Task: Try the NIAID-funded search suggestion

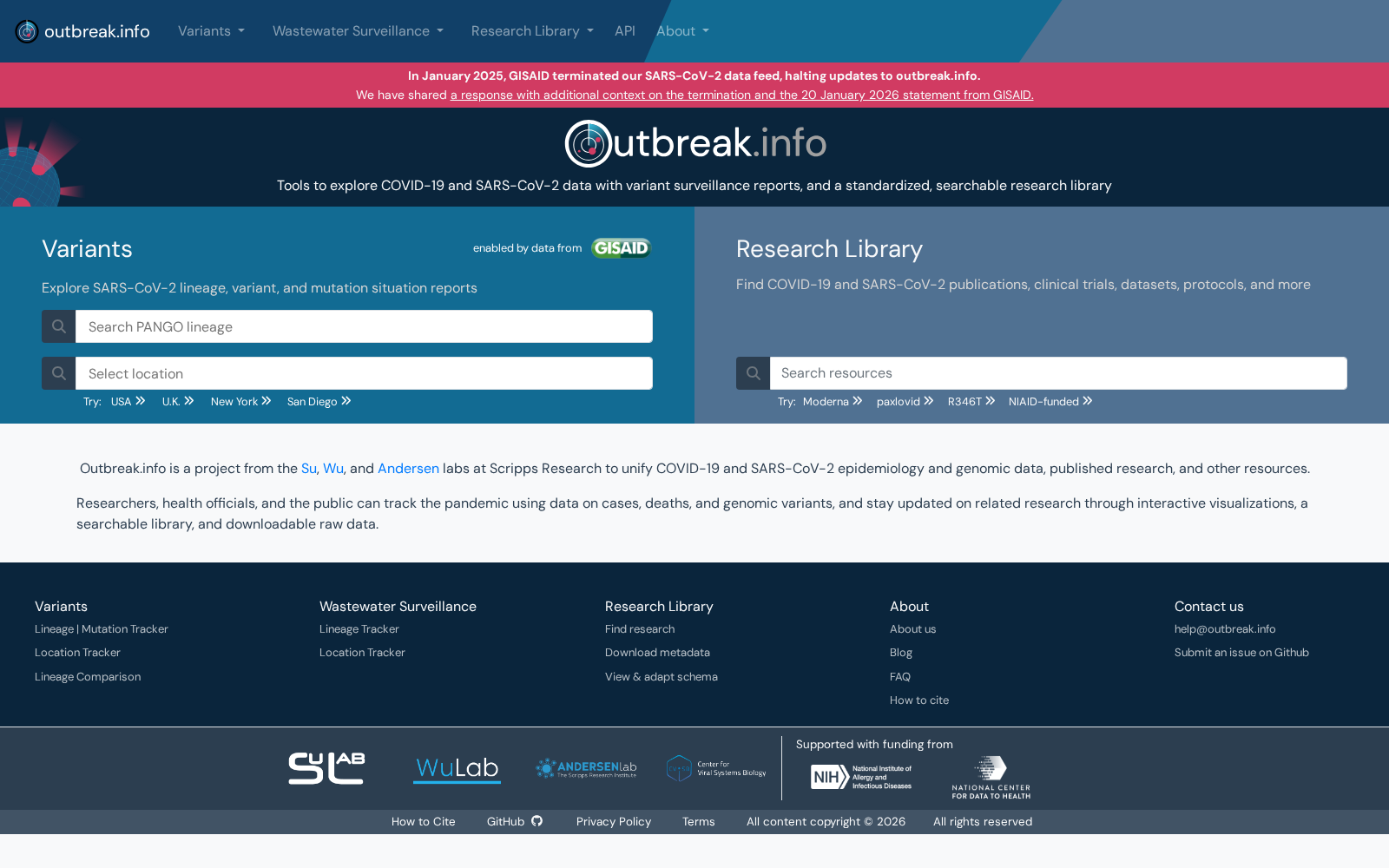Action: [1050, 401]
